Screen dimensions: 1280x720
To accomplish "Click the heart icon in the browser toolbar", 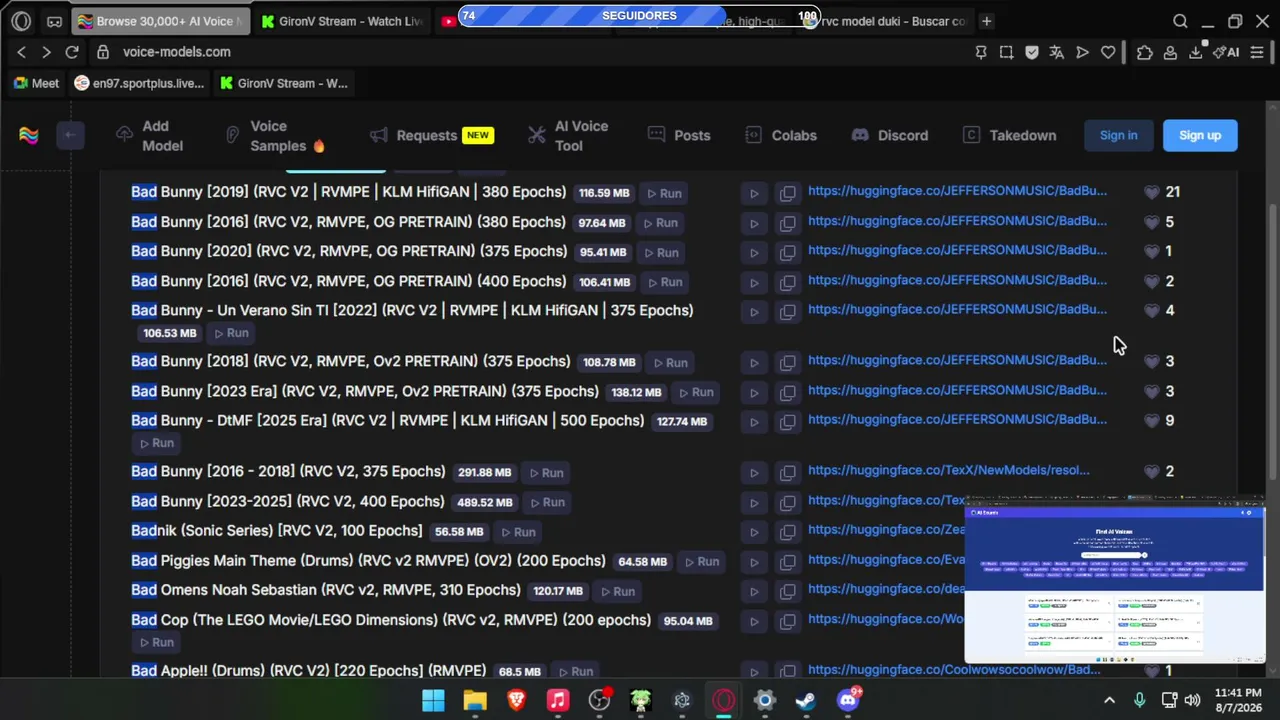I will tap(1108, 52).
